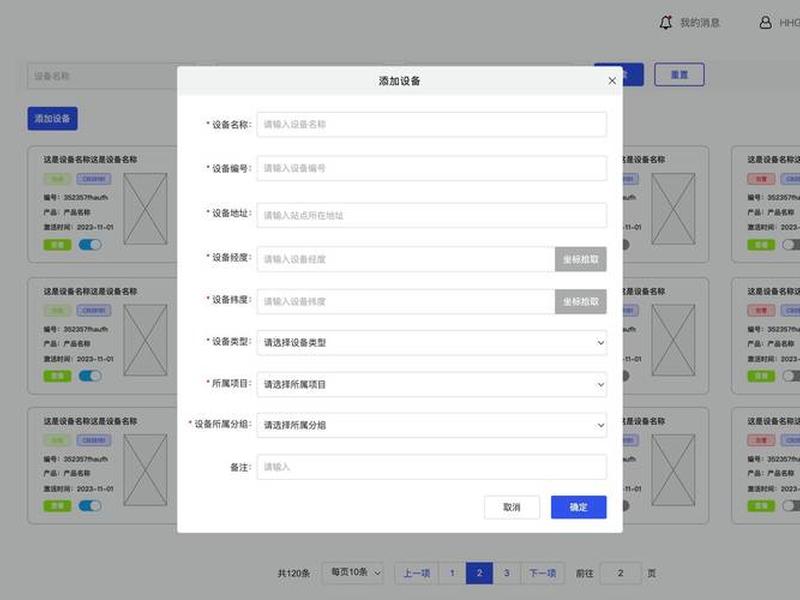
Task: Toggle switch on first far-right device card
Action: pyautogui.click(x=791, y=245)
